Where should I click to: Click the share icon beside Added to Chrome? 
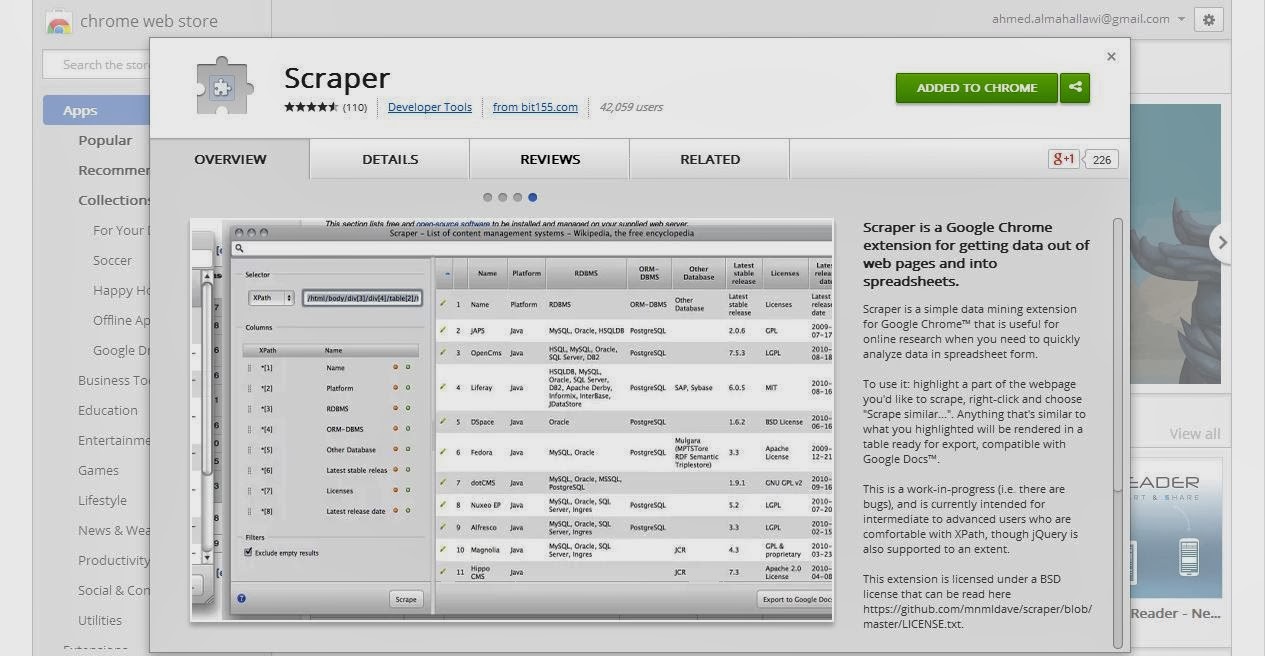pos(1075,87)
